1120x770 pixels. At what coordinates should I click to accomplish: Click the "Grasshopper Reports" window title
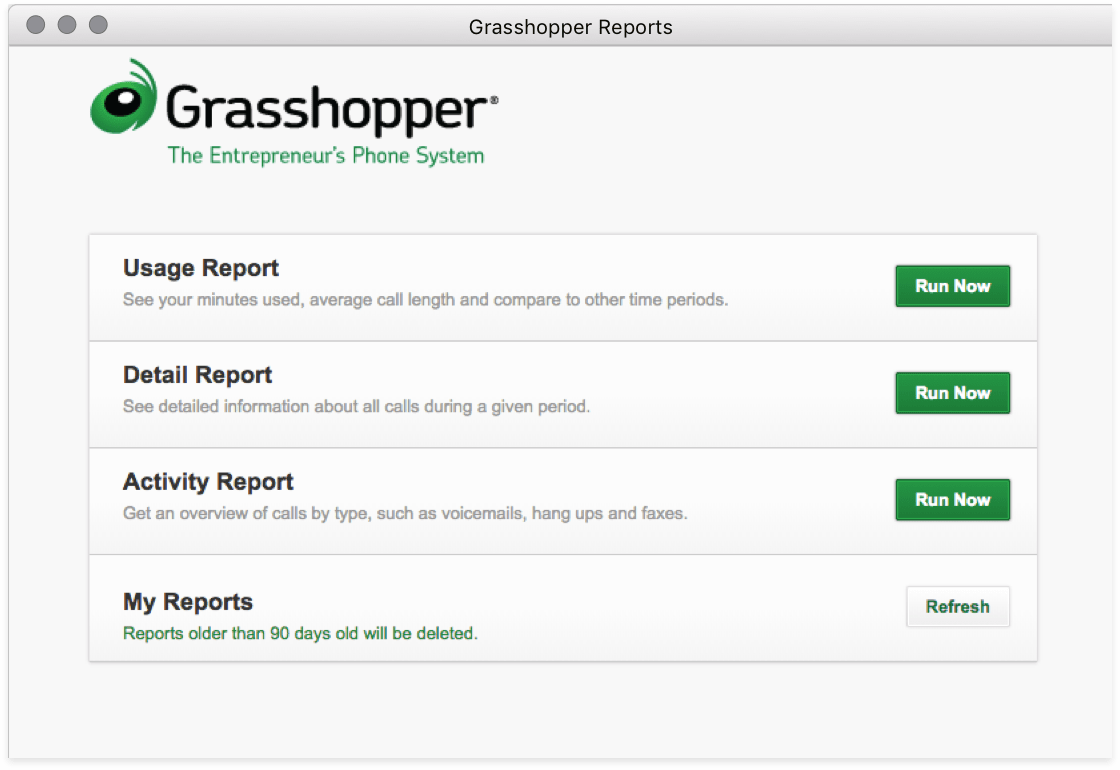(x=570, y=27)
